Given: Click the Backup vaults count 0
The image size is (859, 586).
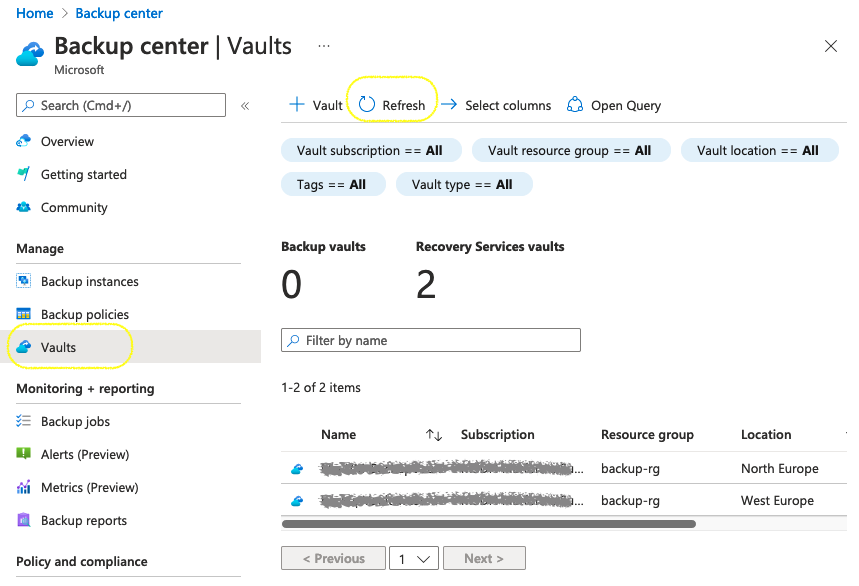Looking at the screenshot, I should [291, 285].
